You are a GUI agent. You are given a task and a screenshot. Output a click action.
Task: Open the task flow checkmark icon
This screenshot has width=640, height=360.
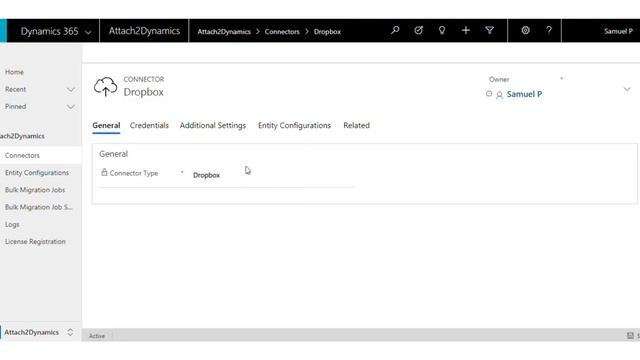click(x=418, y=30)
